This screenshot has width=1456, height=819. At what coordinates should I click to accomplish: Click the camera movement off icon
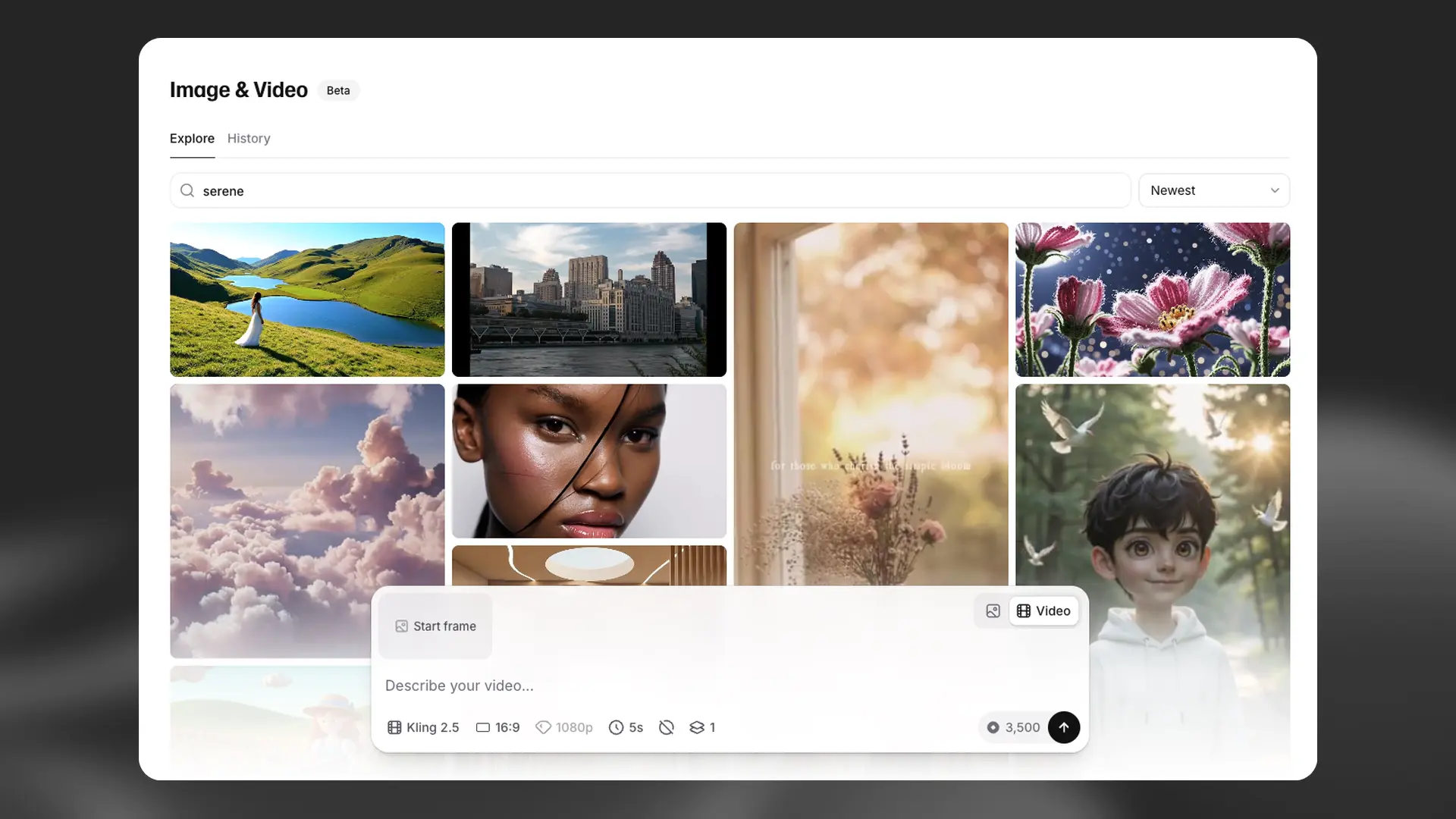coord(667,727)
